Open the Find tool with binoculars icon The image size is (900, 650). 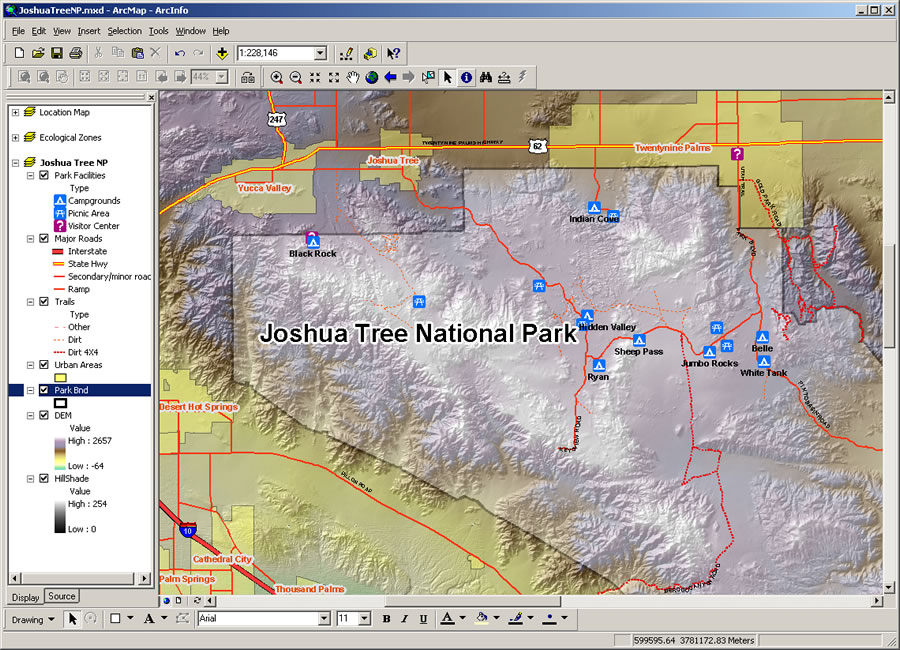click(486, 77)
